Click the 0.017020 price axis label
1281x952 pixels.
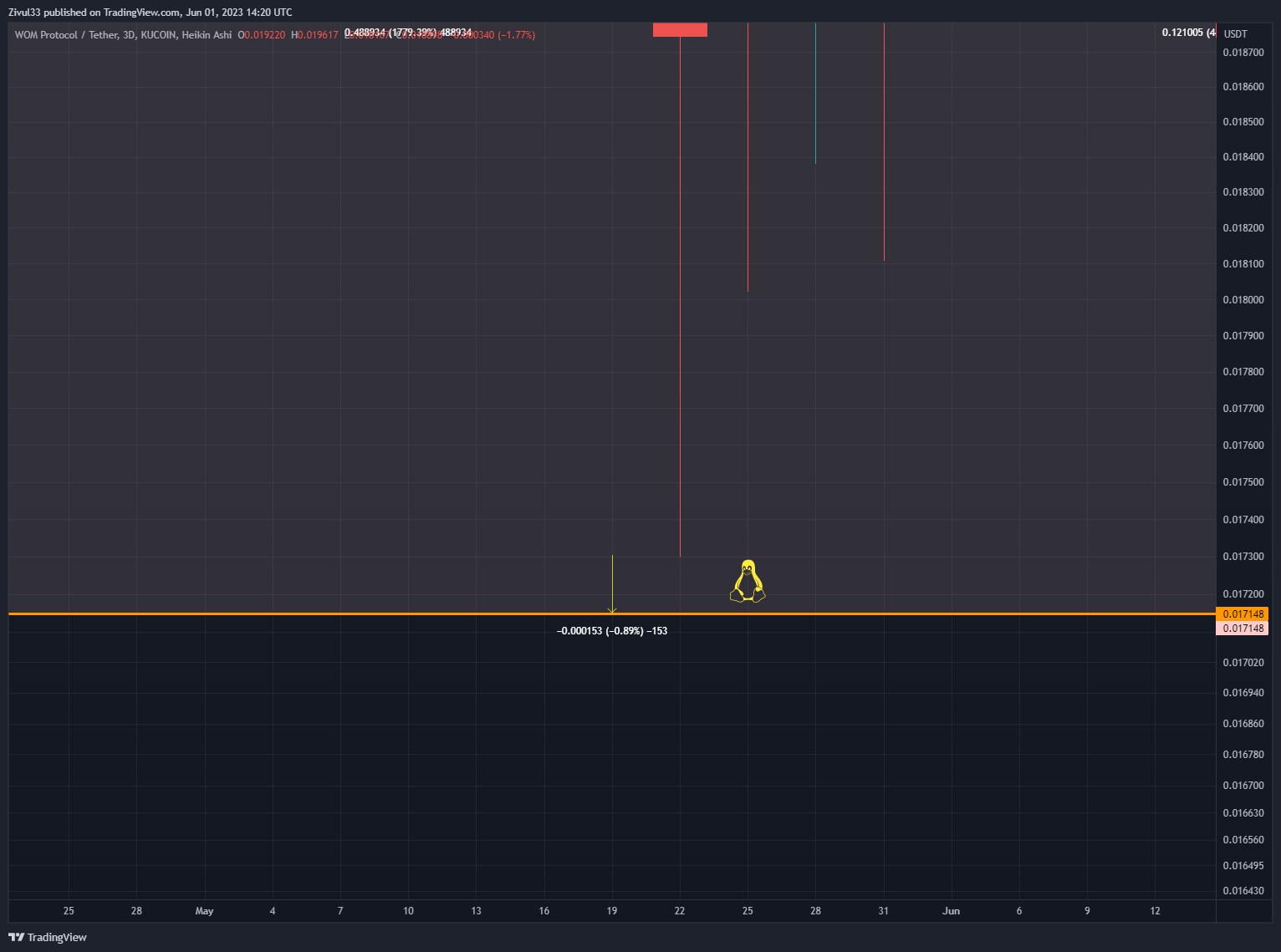pyautogui.click(x=1243, y=663)
